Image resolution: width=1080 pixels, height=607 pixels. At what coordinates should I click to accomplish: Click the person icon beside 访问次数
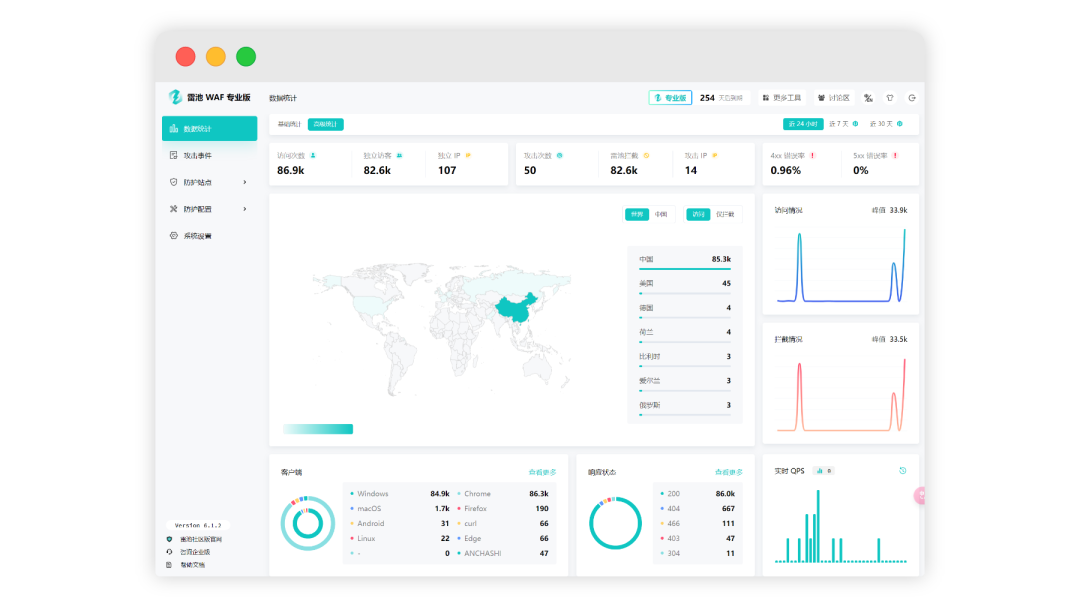point(313,156)
